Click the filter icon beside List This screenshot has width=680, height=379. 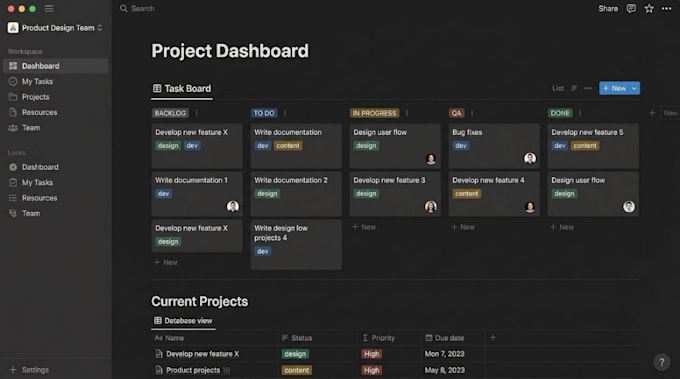[x=574, y=88]
